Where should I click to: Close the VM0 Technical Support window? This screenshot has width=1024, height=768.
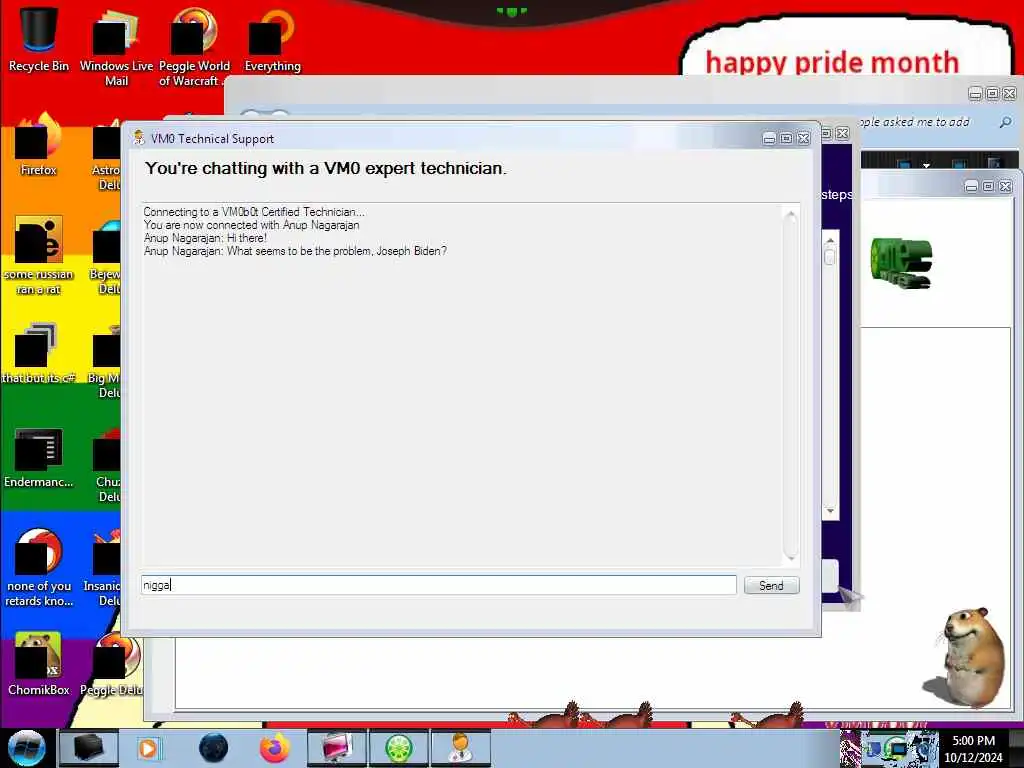click(804, 138)
